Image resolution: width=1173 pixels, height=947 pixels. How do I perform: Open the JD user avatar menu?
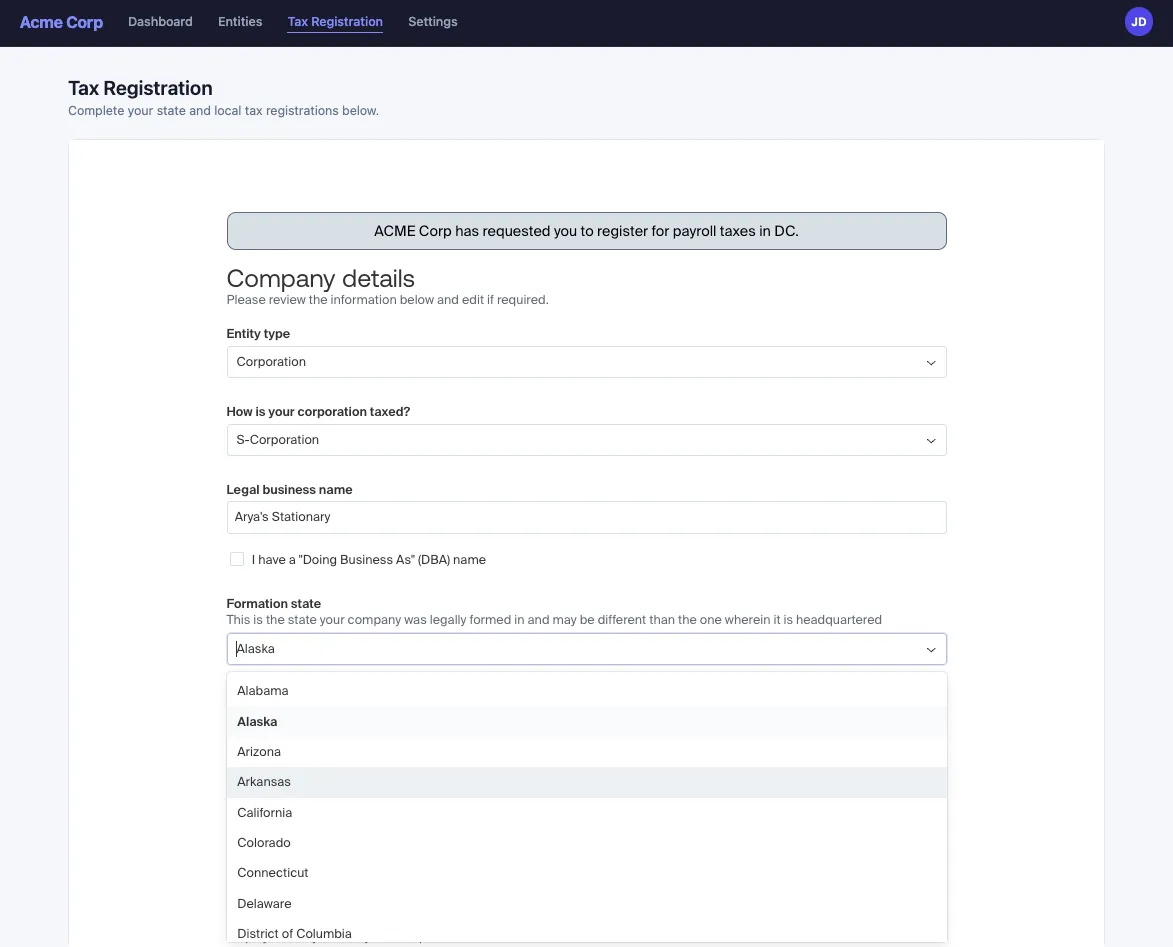(x=1138, y=22)
